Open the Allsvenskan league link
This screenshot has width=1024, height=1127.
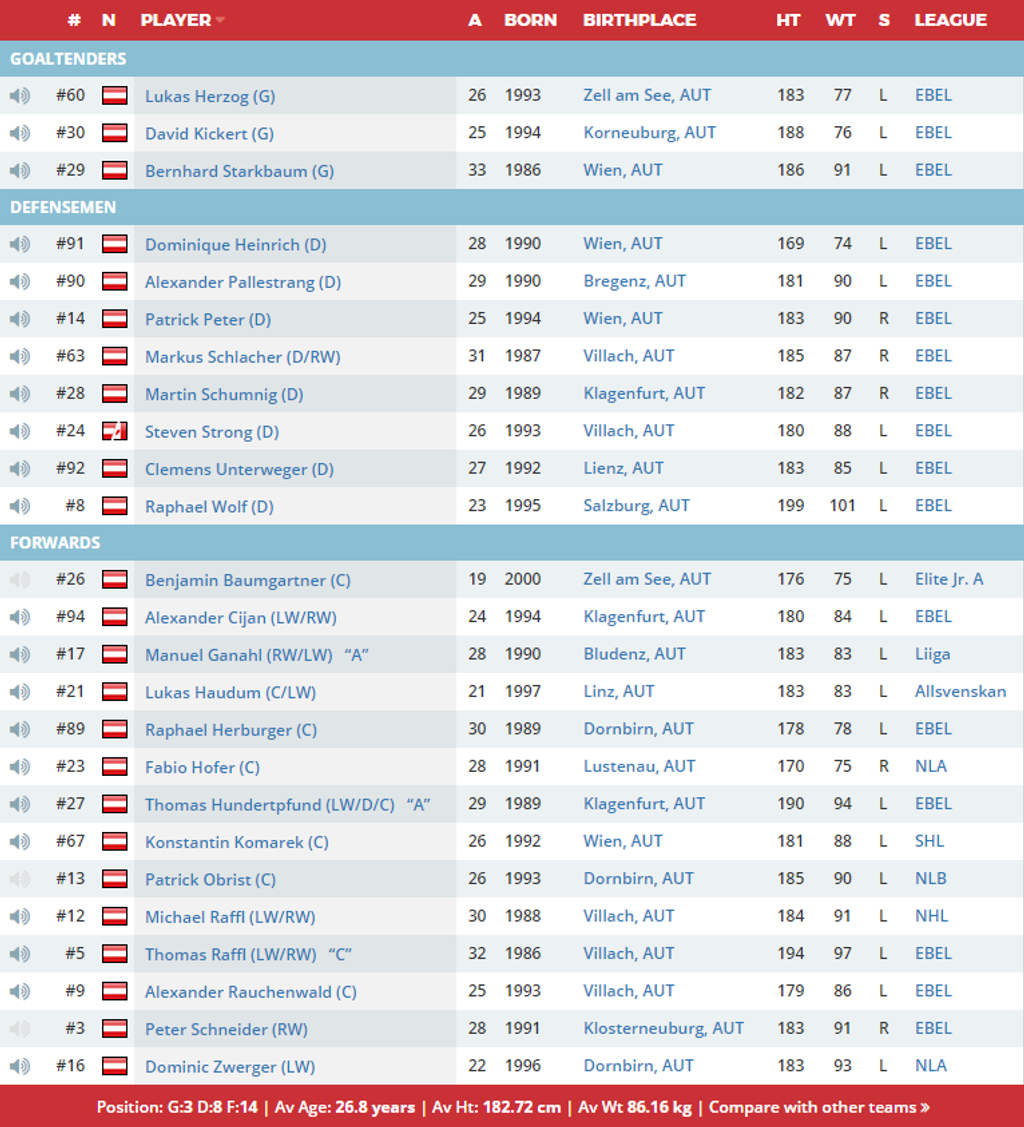[x=960, y=691]
